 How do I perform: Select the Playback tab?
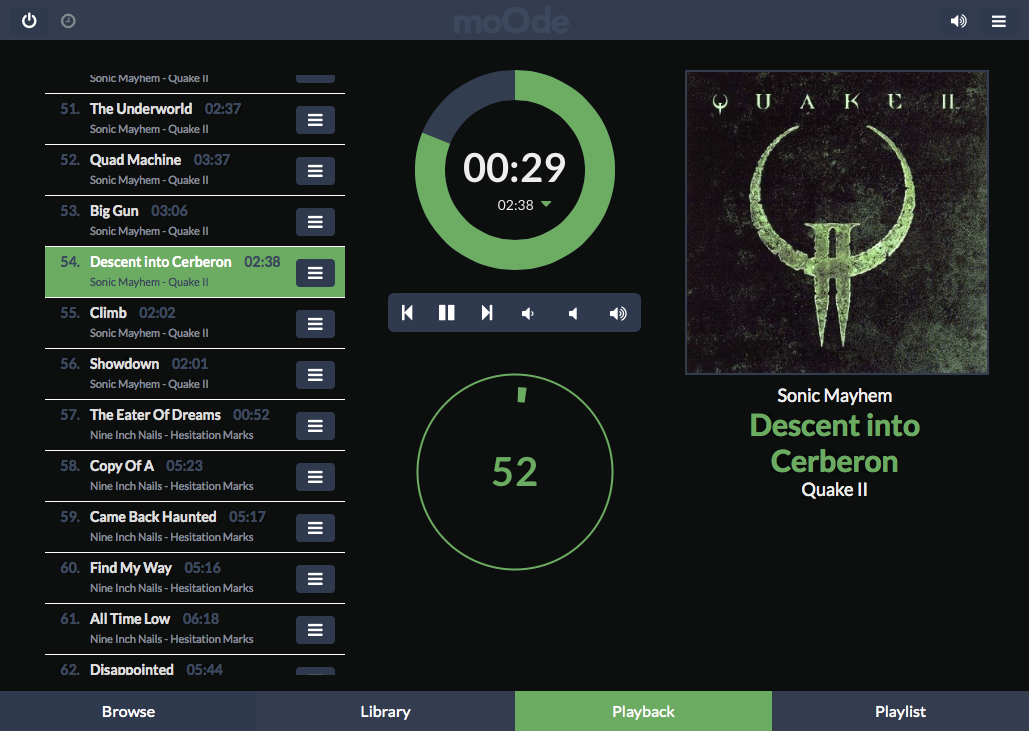click(643, 711)
